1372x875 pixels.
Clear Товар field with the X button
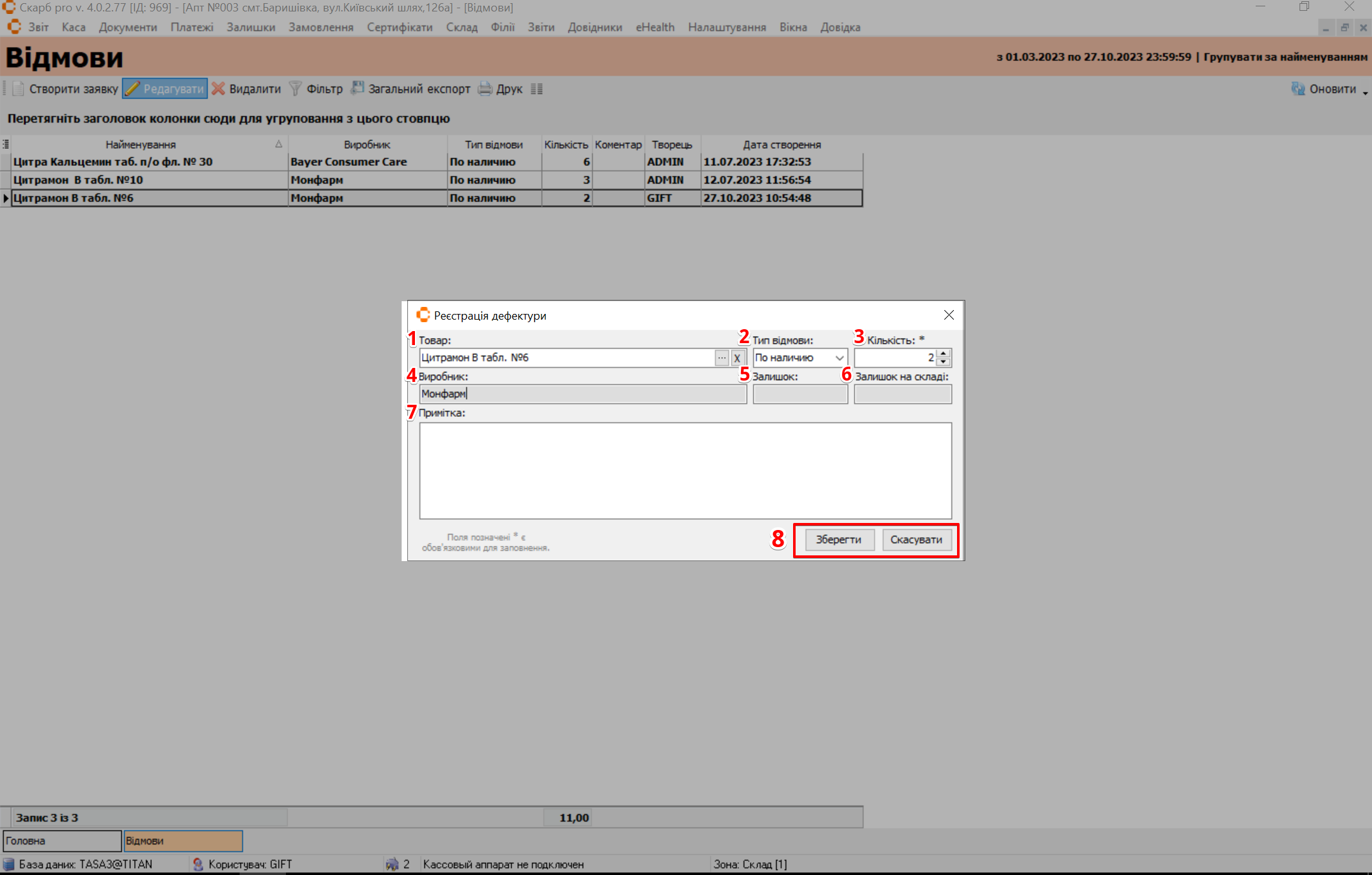click(x=737, y=358)
